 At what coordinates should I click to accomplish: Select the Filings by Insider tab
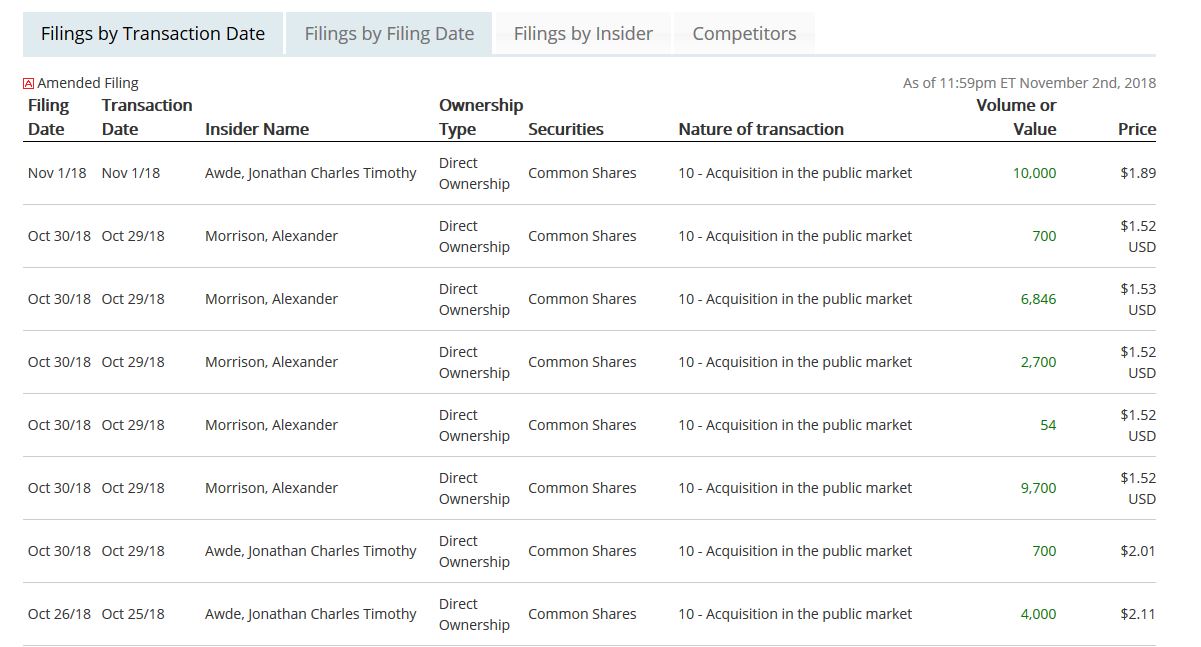click(583, 34)
